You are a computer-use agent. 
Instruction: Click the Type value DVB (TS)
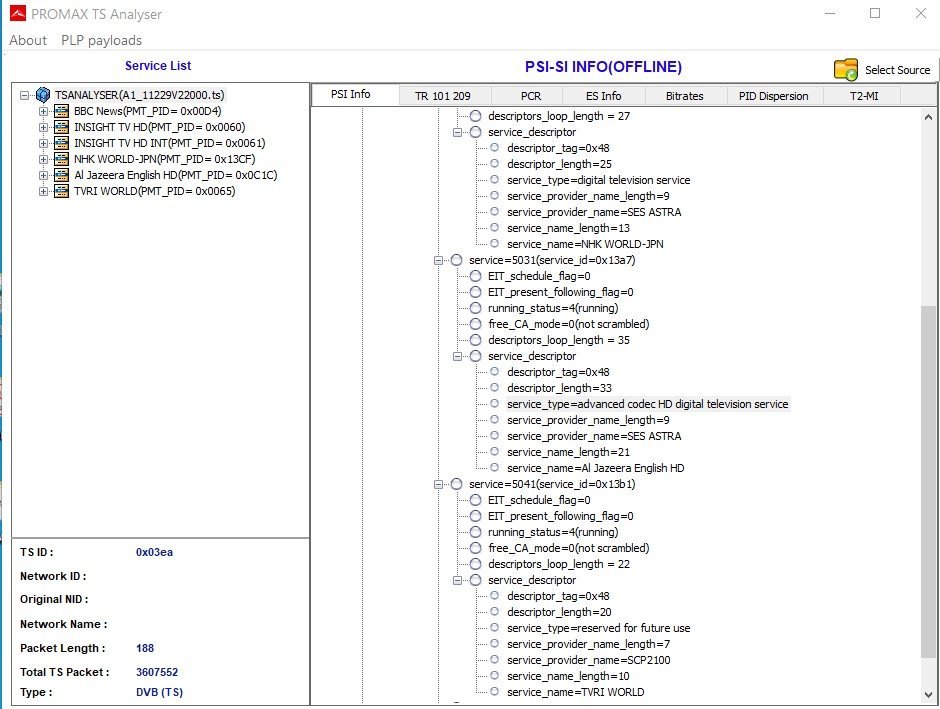tap(159, 692)
